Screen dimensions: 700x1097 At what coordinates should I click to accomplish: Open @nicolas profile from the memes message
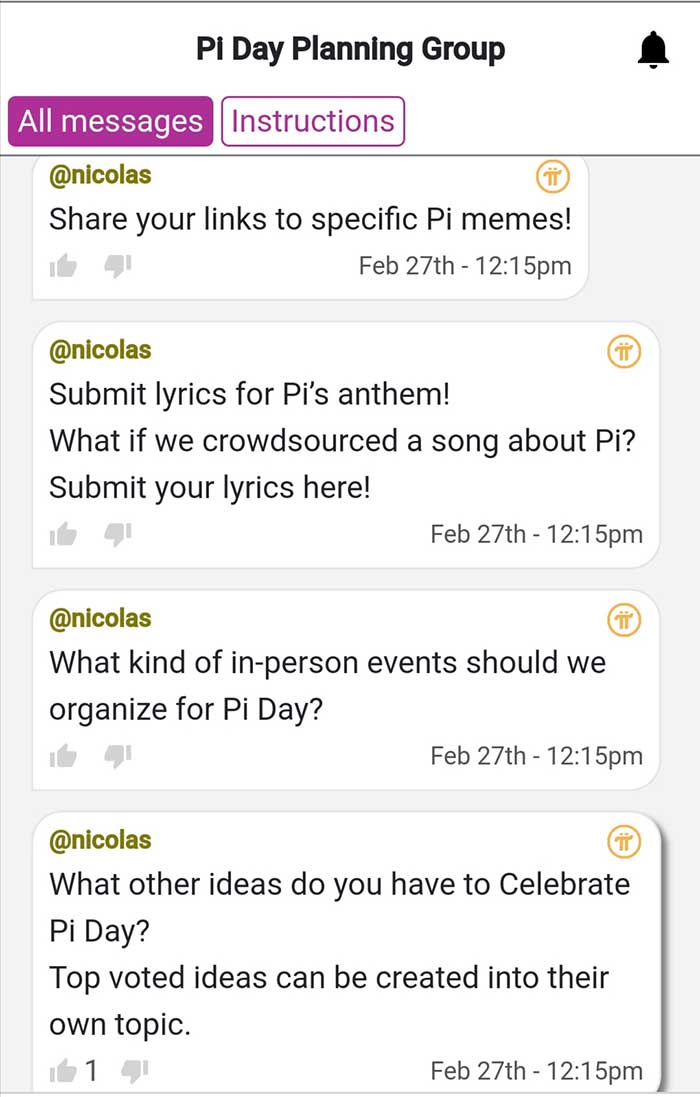(100, 175)
